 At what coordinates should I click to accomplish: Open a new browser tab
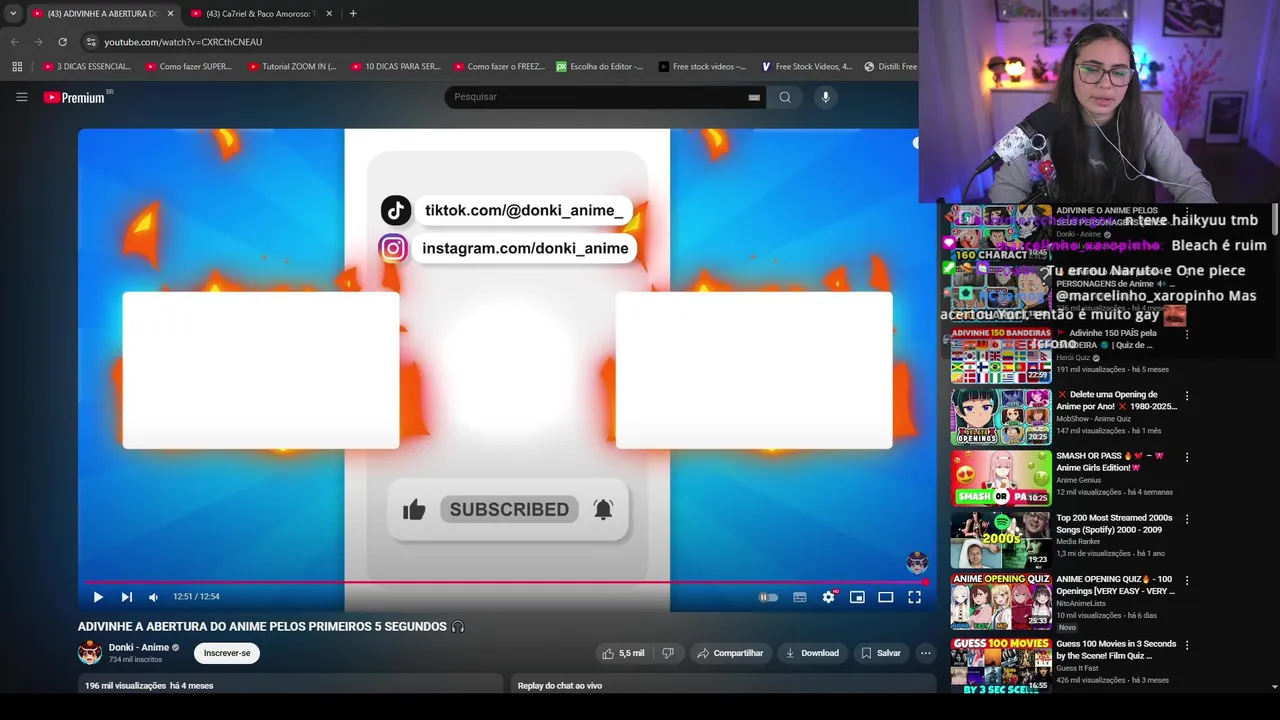pyautogui.click(x=353, y=14)
